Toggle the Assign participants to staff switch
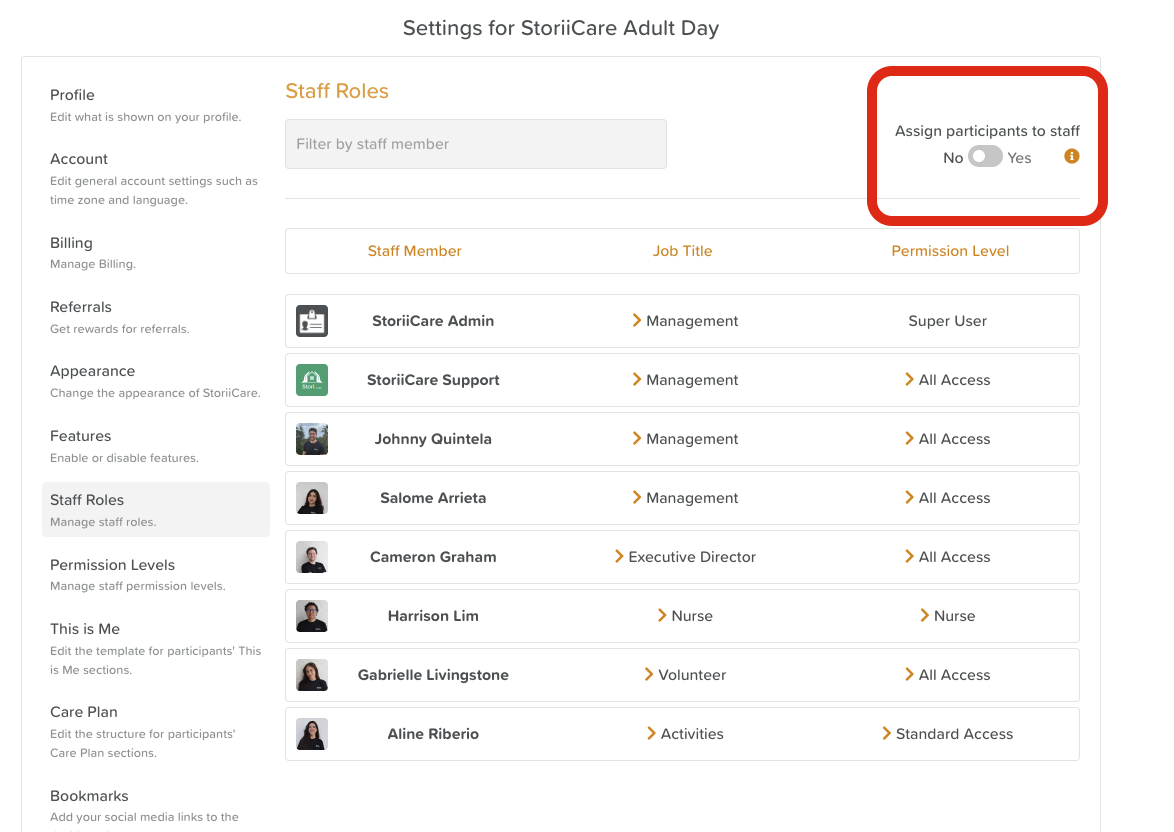The width and height of the screenshot is (1174, 832). point(985,157)
